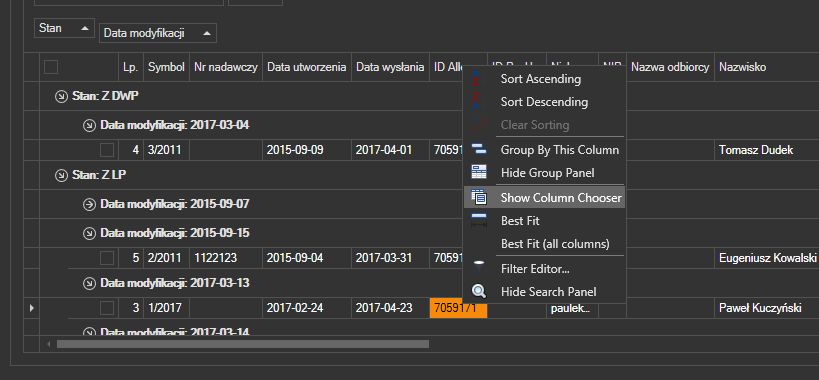Click the Best Fit icon

tap(478, 221)
